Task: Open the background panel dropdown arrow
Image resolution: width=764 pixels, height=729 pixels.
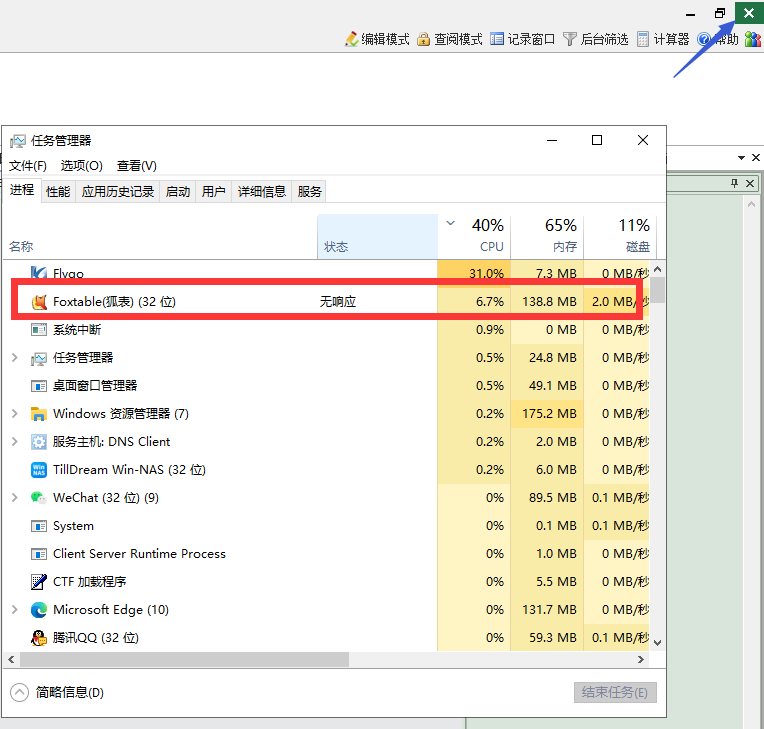Action: (741, 157)
